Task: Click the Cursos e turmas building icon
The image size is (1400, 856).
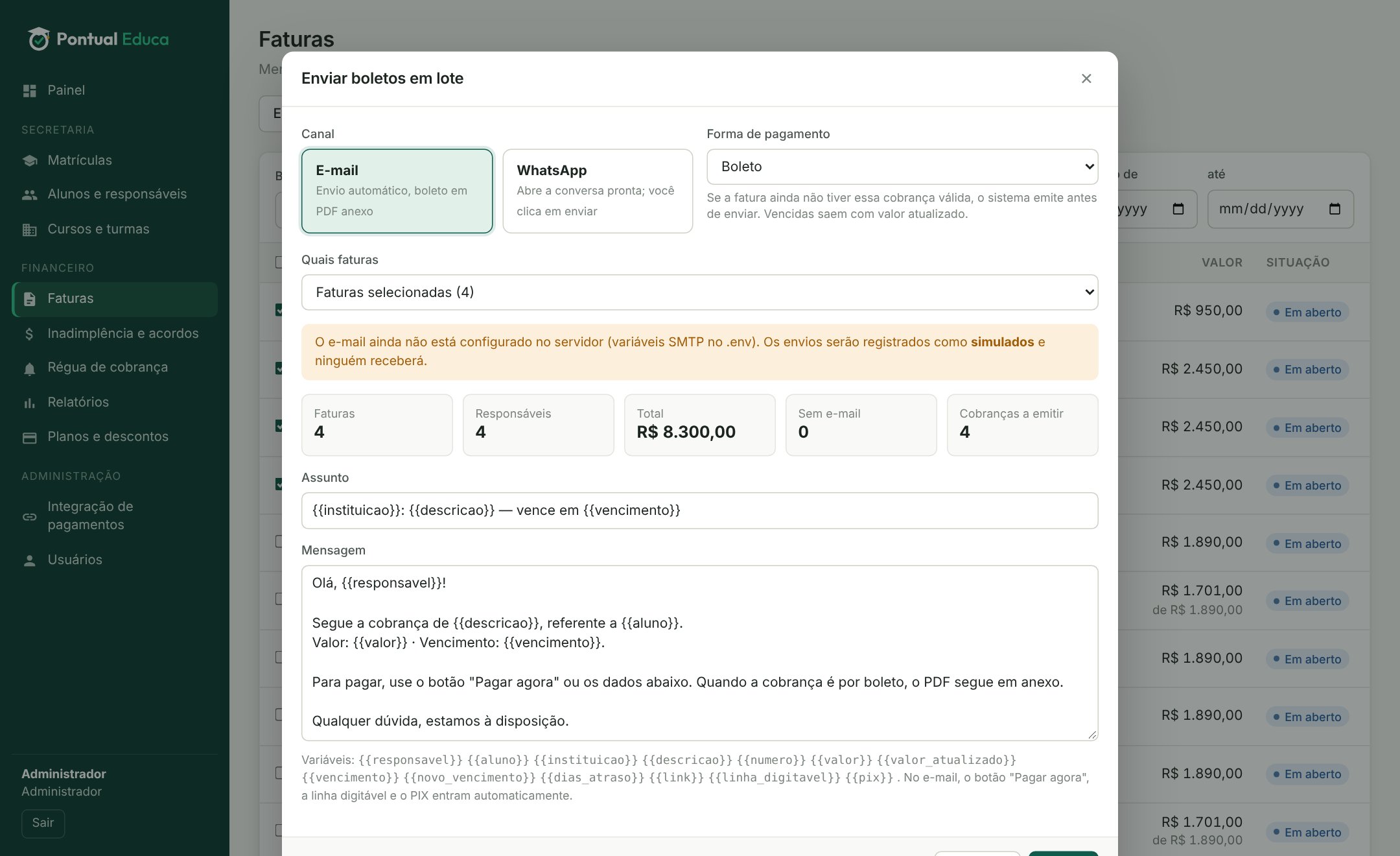Action: [29, 230]
